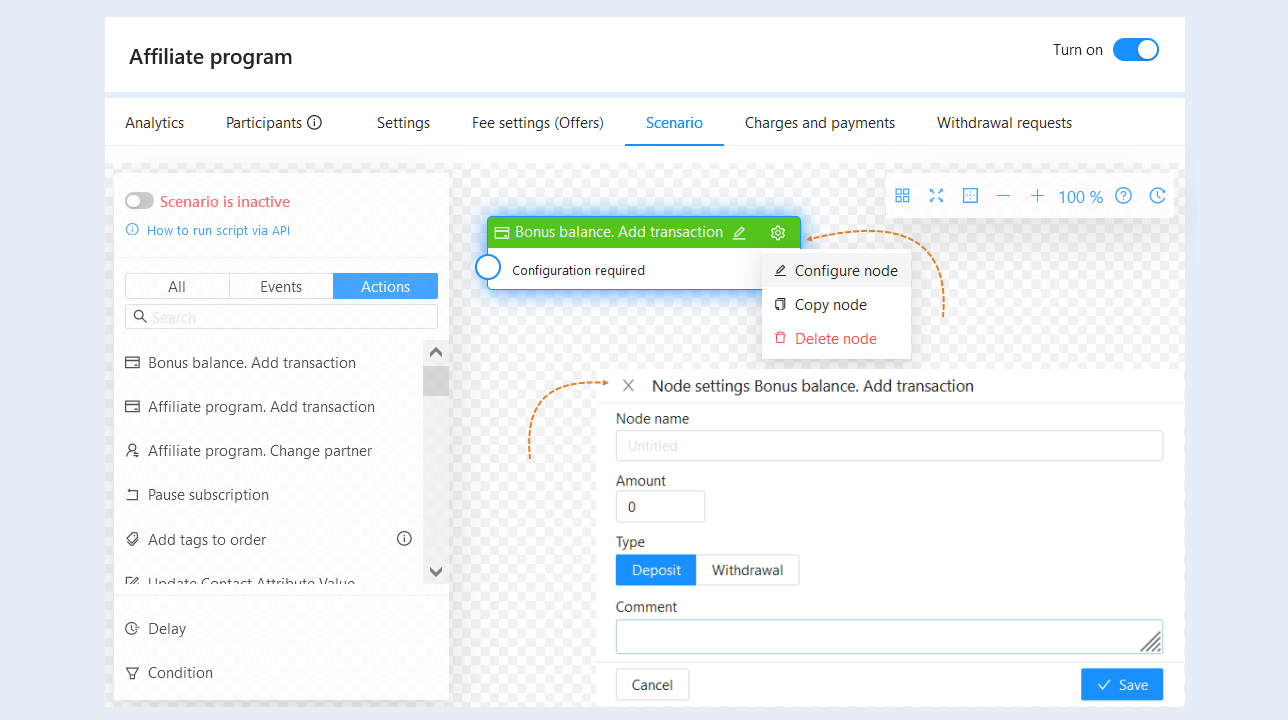
Task: Click the magnifier icon in the search box
Action: tap(140, 317)
